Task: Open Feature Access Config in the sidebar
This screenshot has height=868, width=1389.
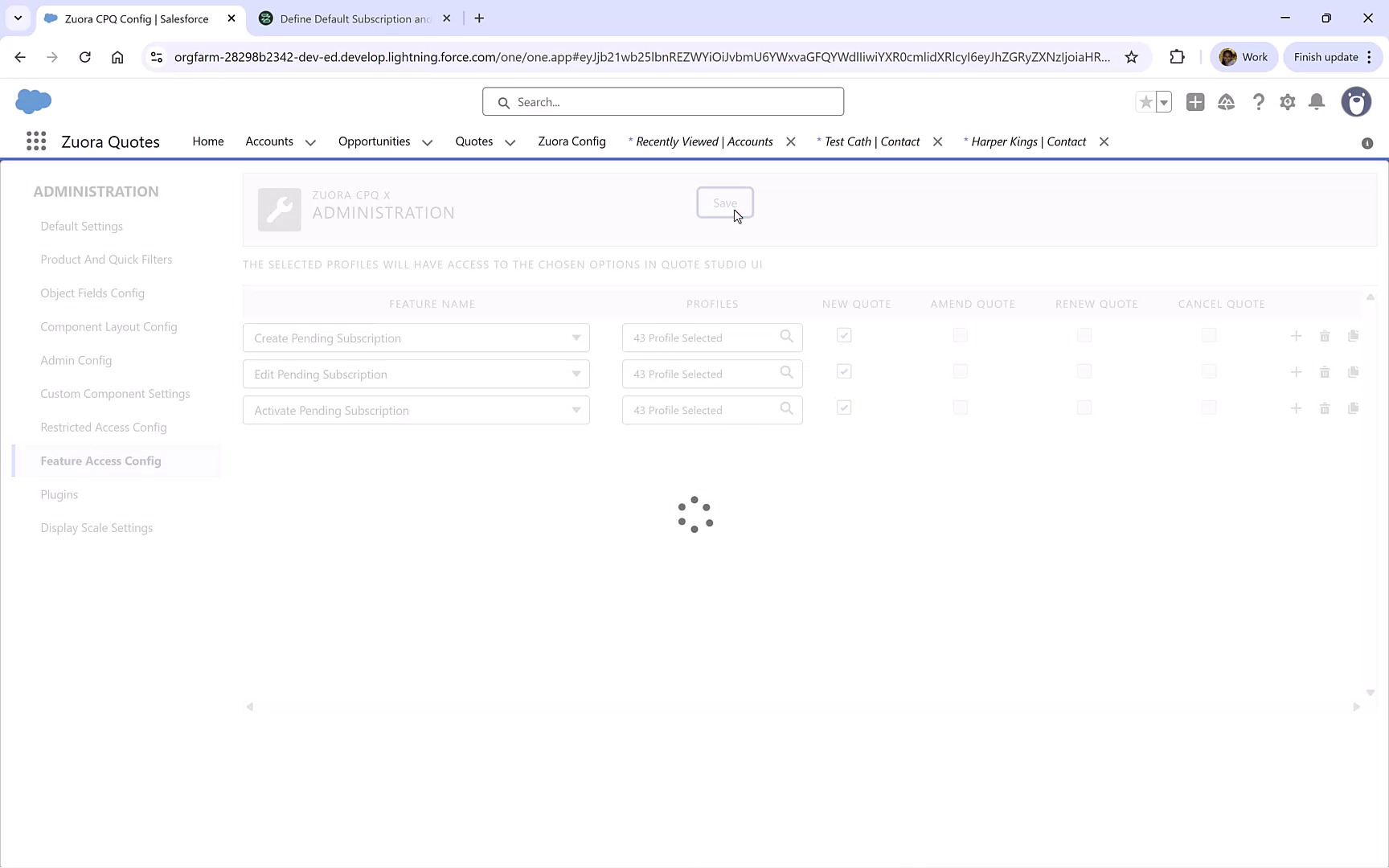Action: [100, 461]
